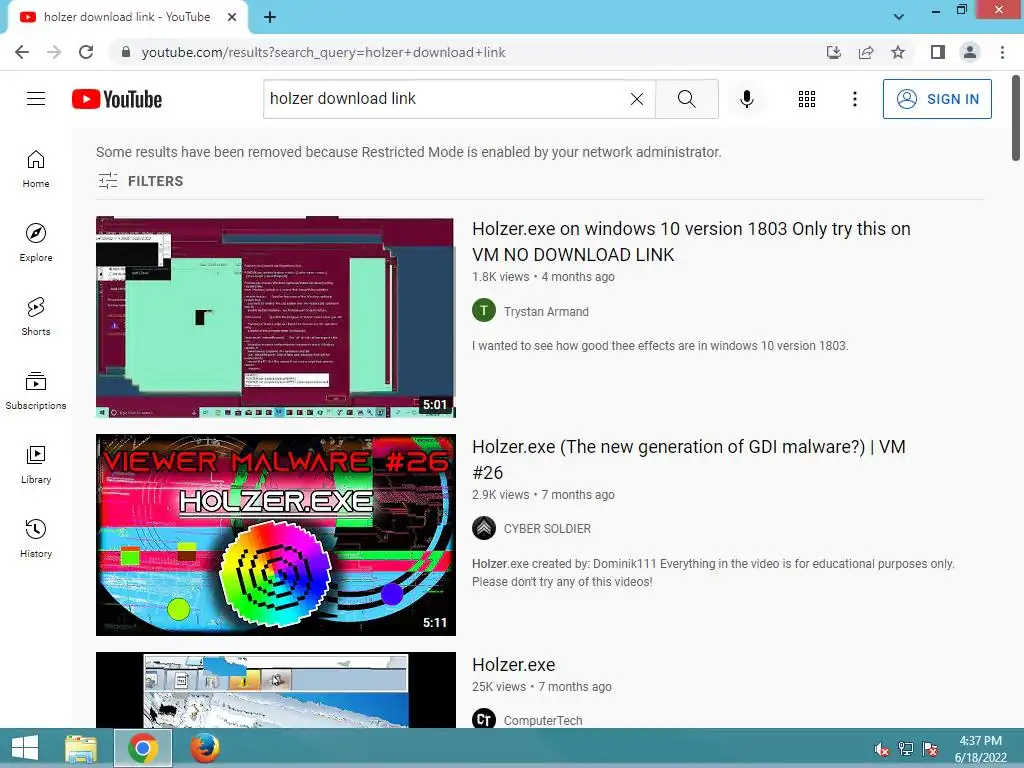Open the Holzer.exe 25K views video title
1024x768 pixels.
[x=513, y=665]
